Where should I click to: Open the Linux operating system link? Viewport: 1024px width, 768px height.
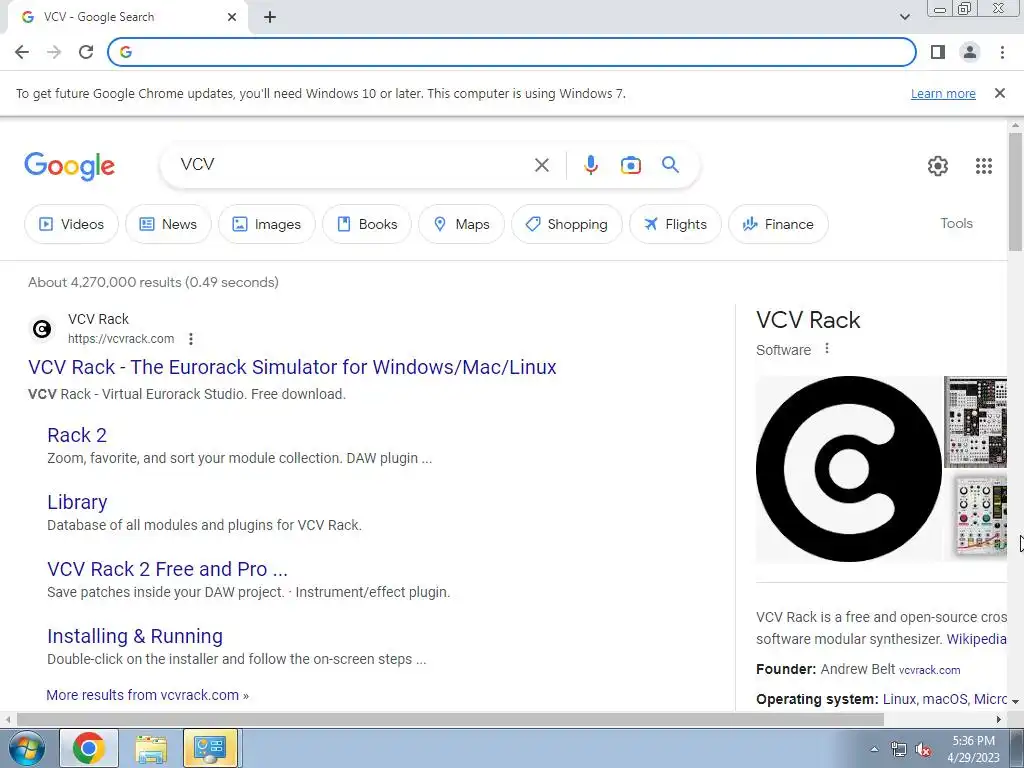900,699
